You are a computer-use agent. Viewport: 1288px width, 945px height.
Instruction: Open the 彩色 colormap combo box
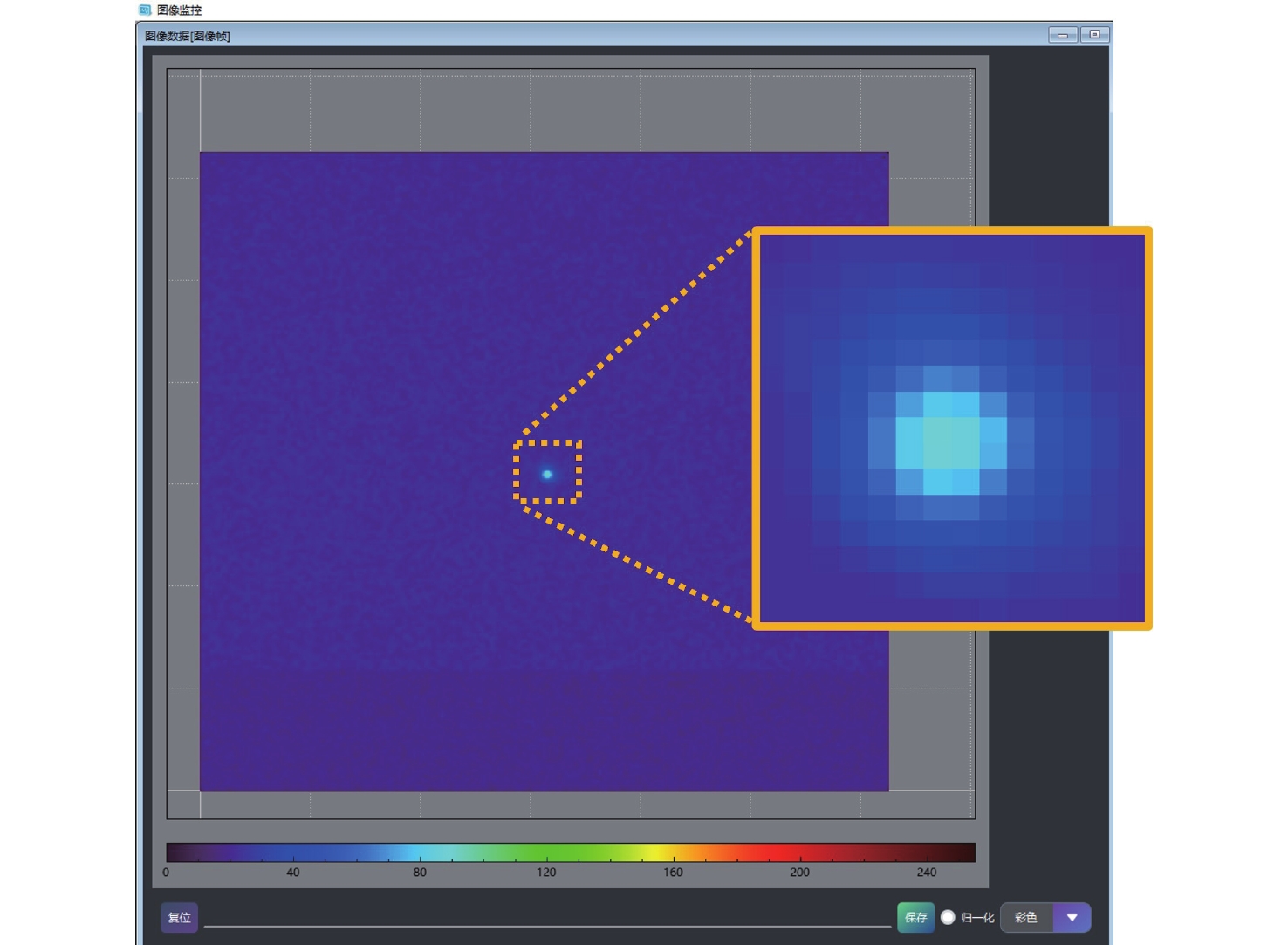click(x=1026, y=917)
